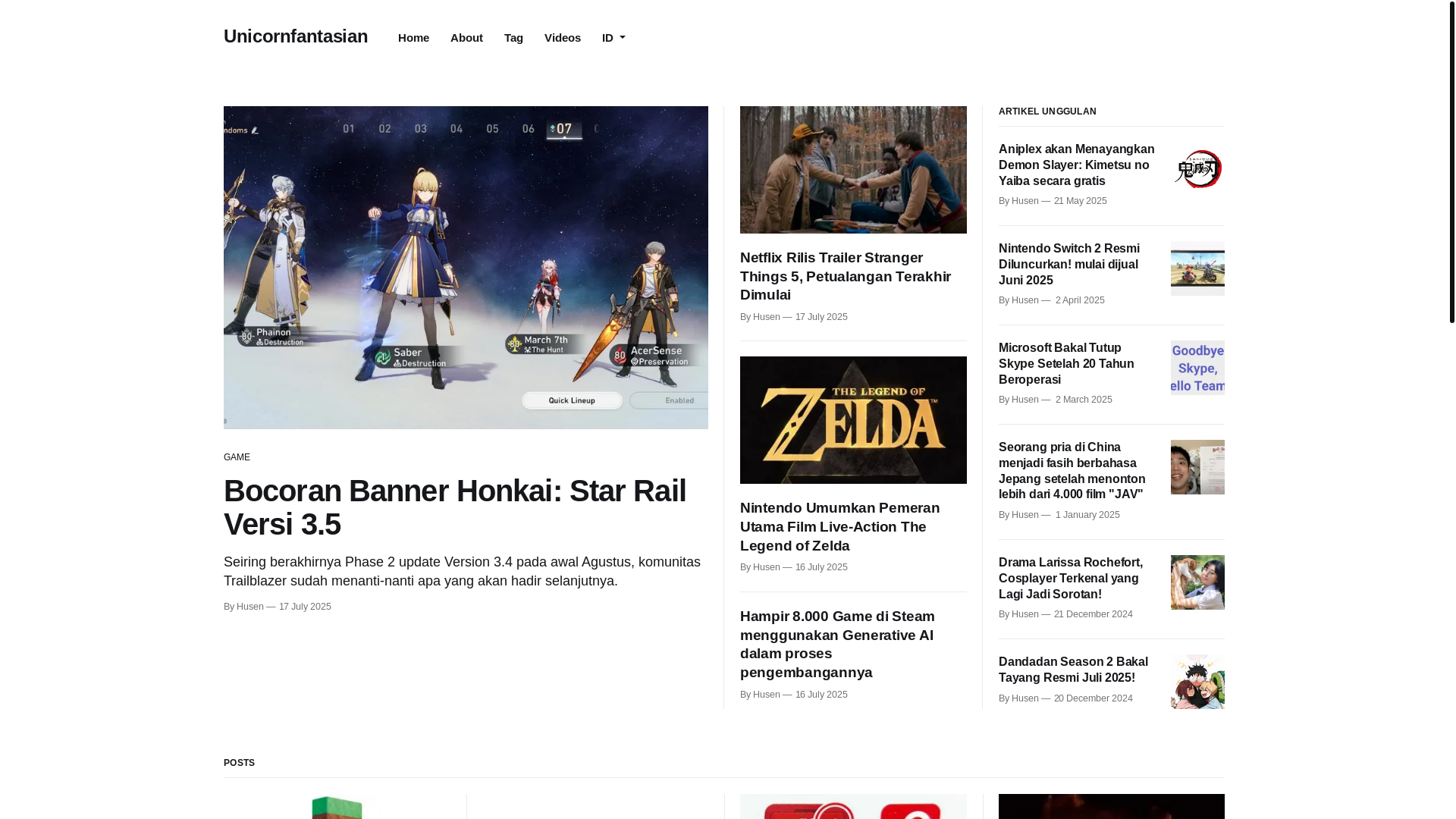The width and height of the screenshot is (1456, 819).
Task: Click Husen author on Steam AI article
Action: pyautogui.click(x=767, y=695)
